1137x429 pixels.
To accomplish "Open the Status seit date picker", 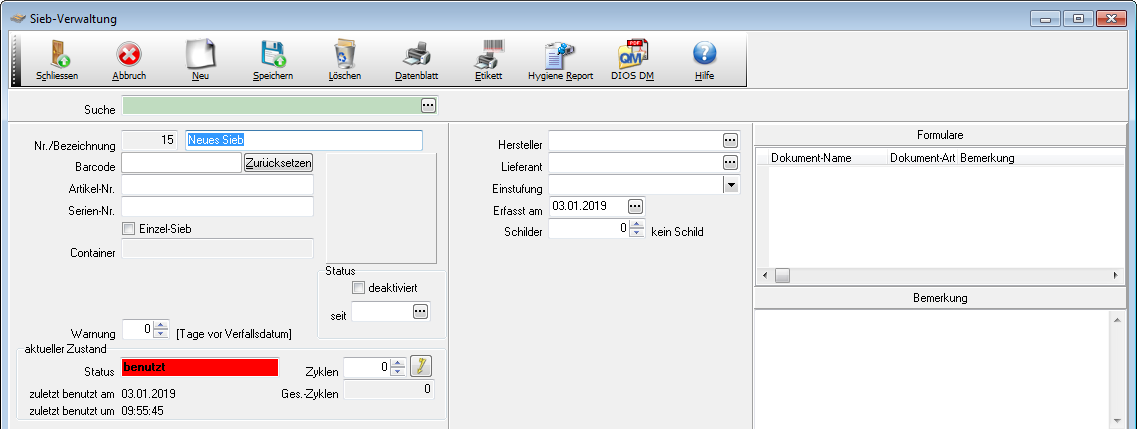I will click(421, 312).
